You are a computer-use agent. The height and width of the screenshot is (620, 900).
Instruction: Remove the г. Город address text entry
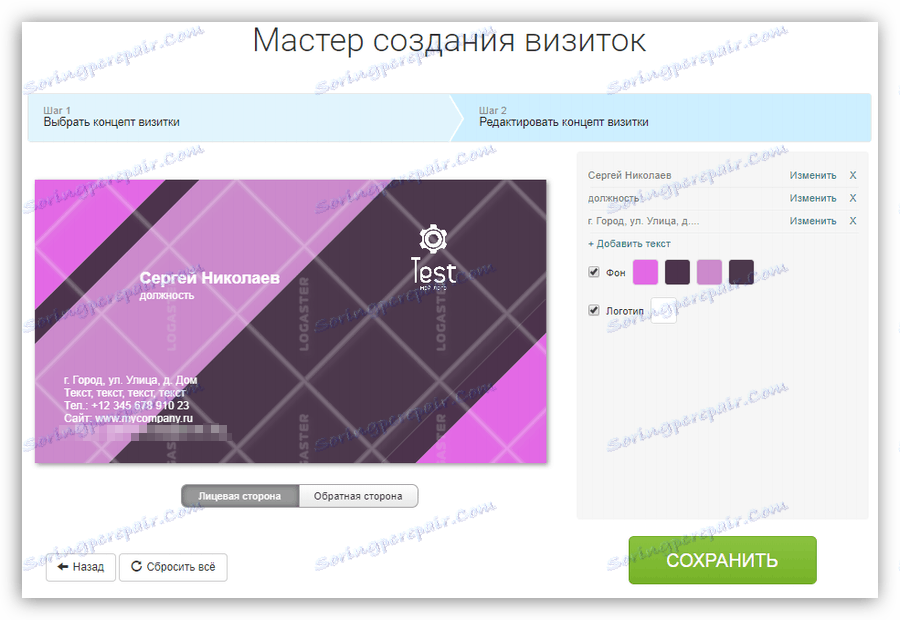[x=852, y=221]
